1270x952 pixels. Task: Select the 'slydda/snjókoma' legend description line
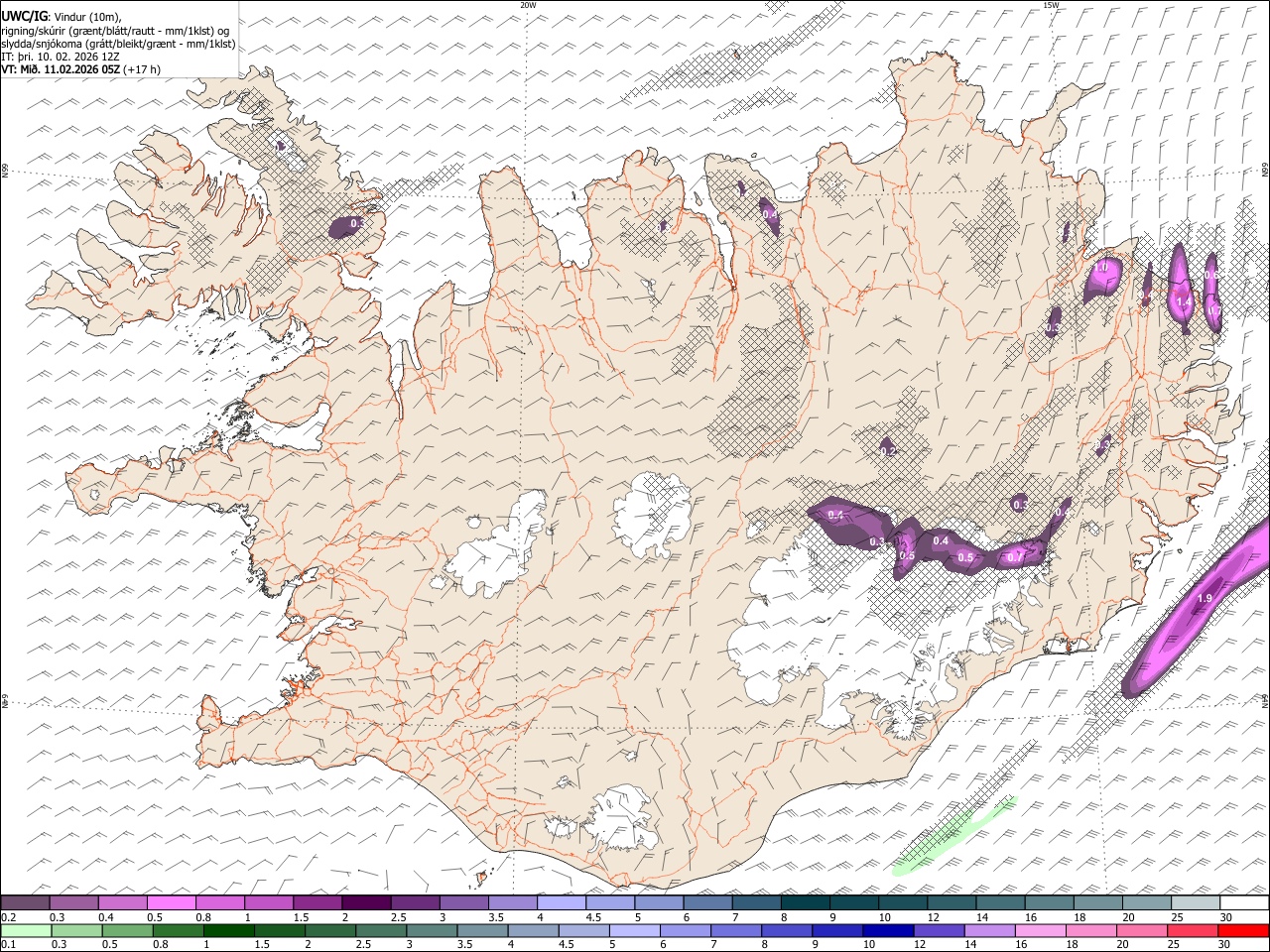[118, 44]
